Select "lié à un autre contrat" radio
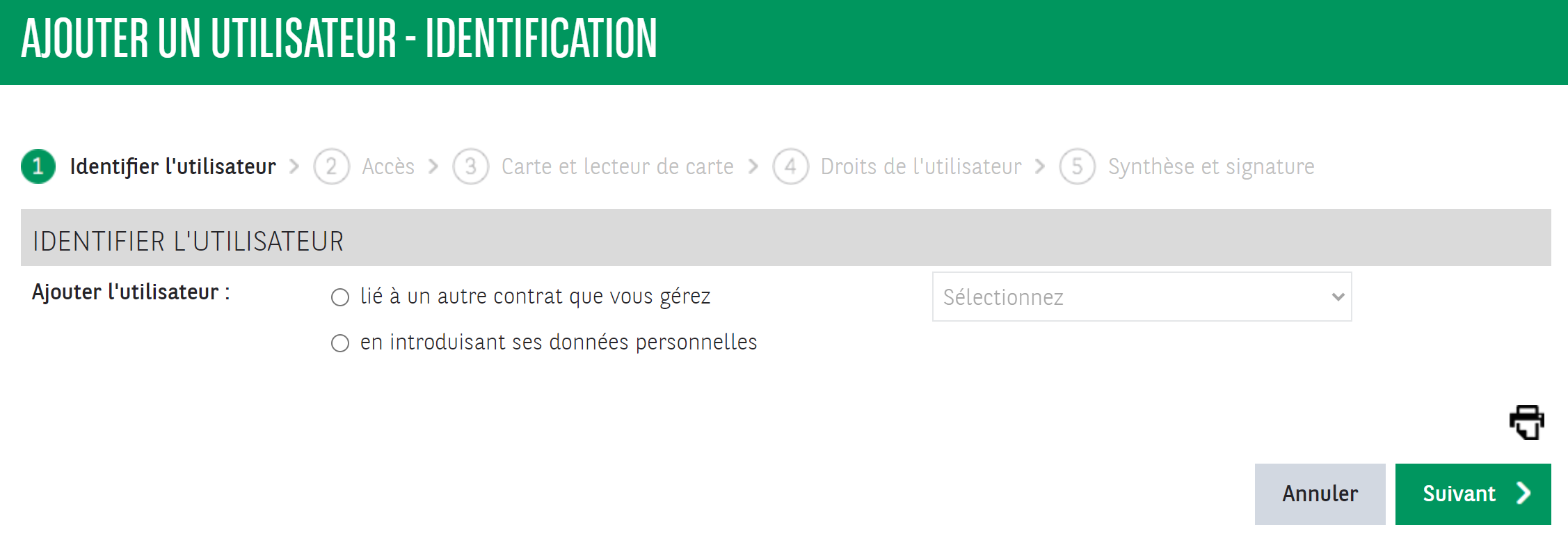This screenshot has height=543, width=1568. (x=340, y=297)
